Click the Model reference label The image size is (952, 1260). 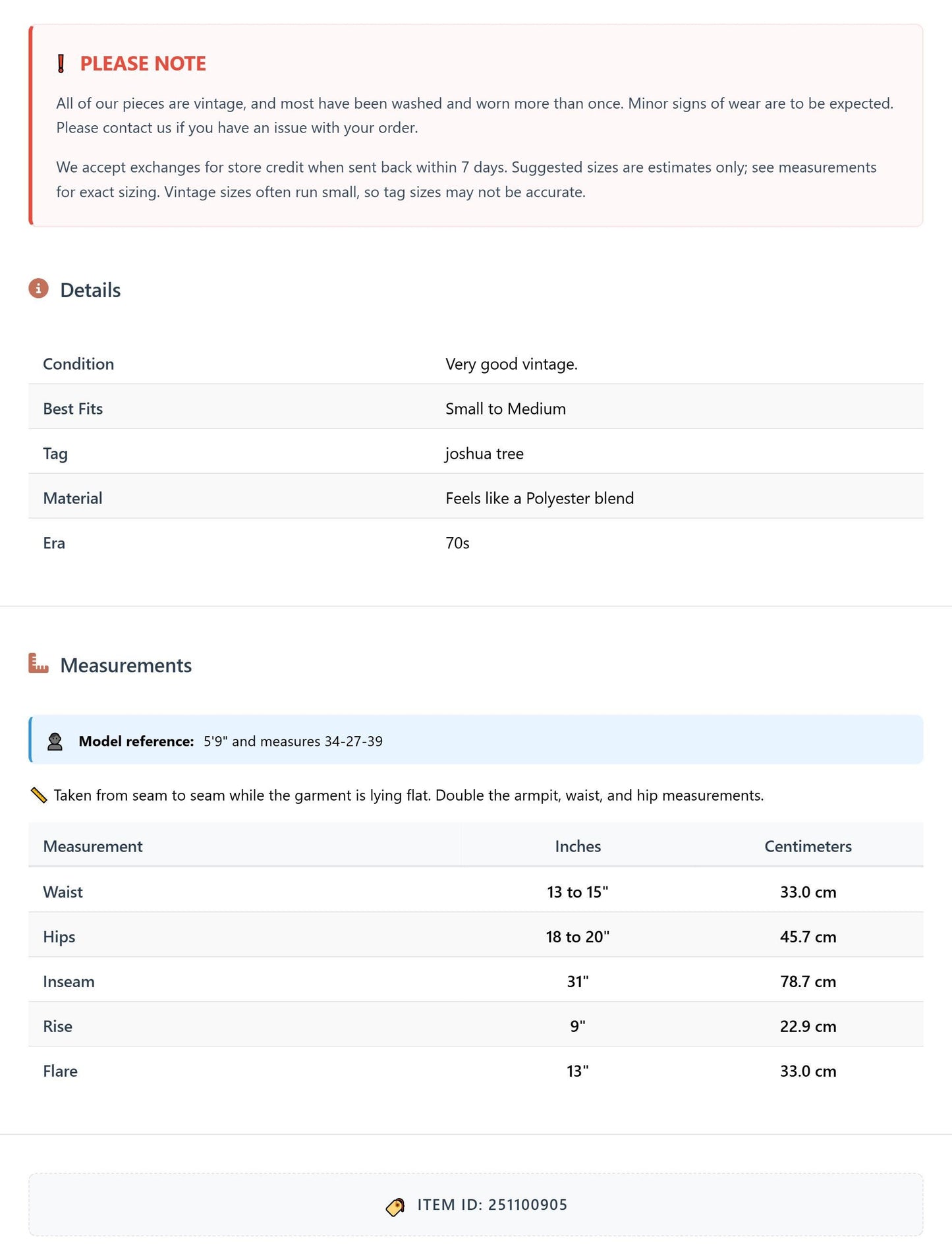click(136, 741)
